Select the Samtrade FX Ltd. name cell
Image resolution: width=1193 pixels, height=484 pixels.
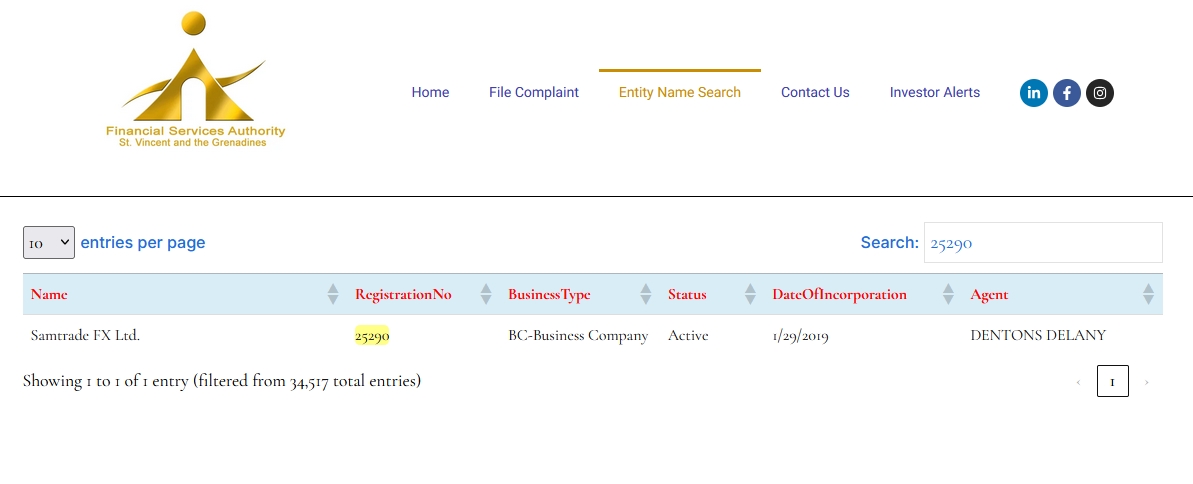(x=85, y=336)
